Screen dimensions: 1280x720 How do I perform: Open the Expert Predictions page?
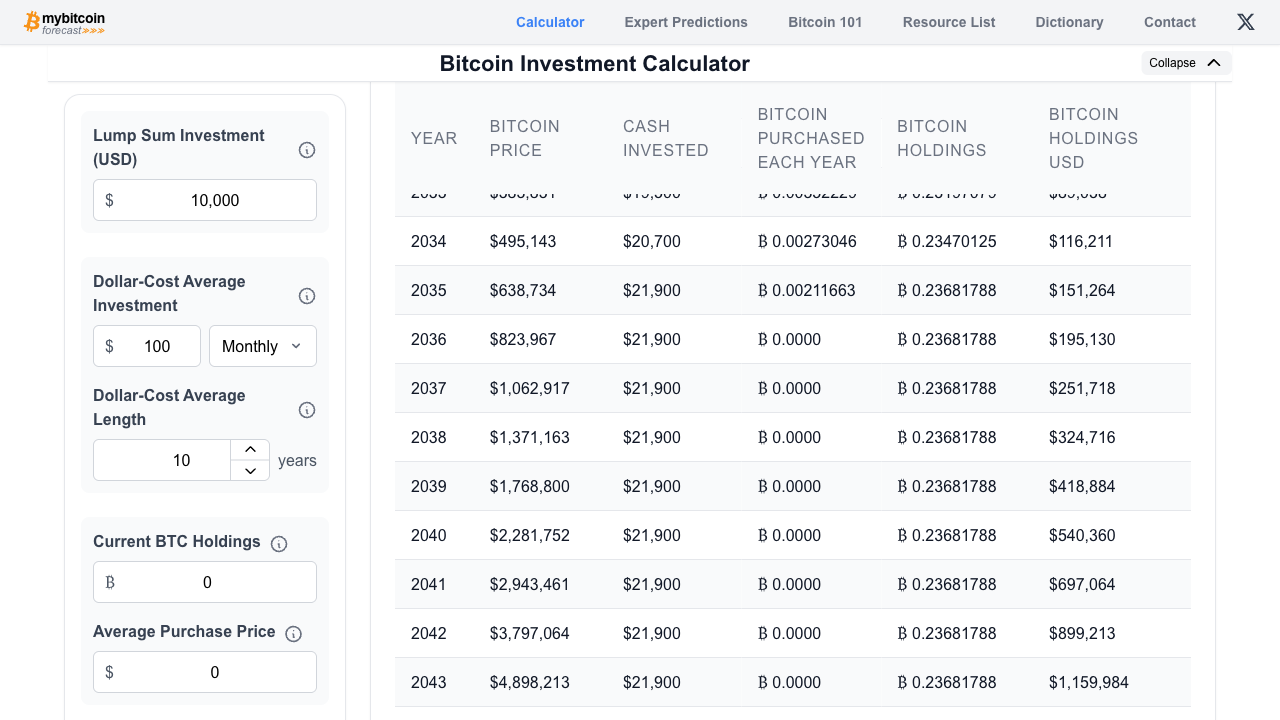pos(686,22)
